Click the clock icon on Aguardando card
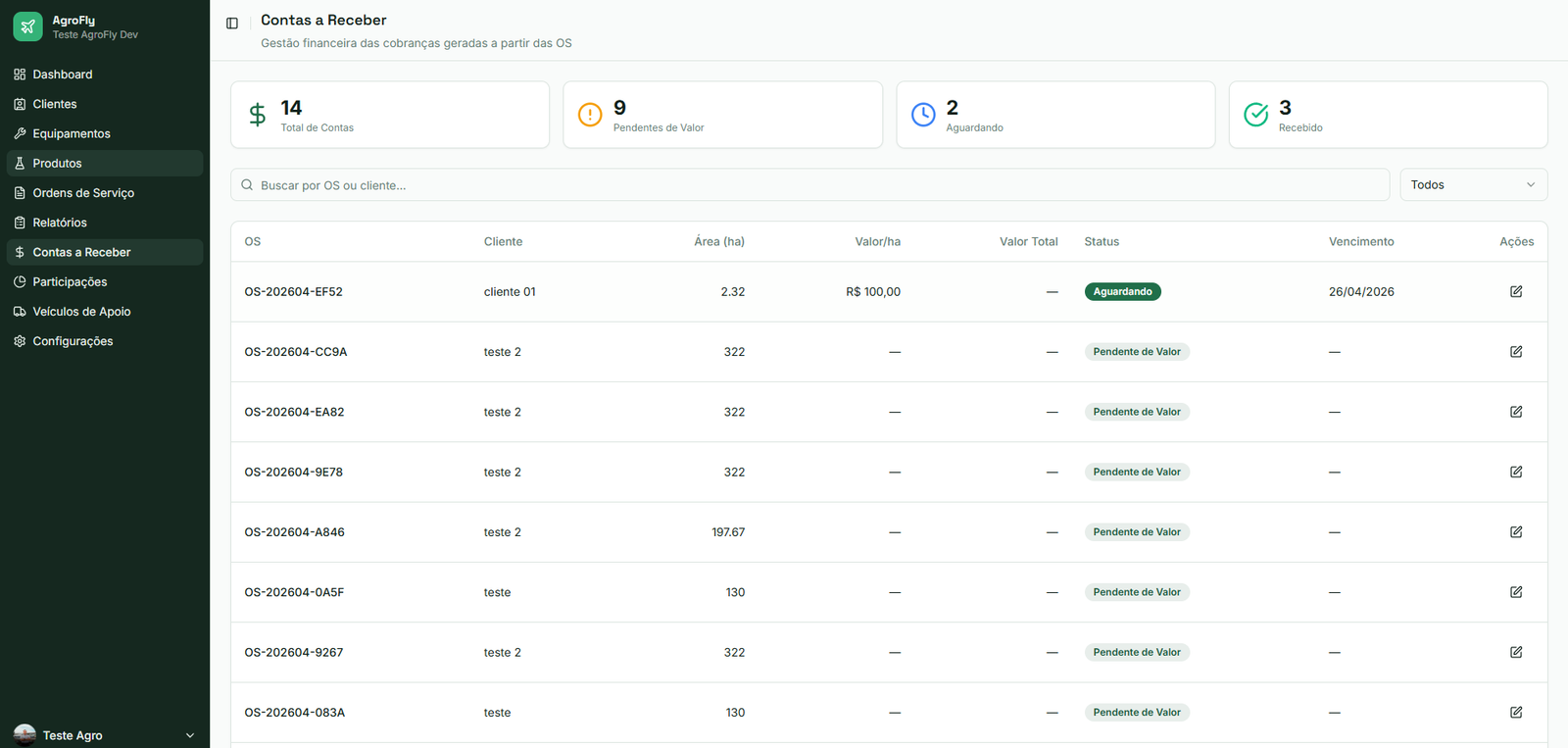Image resolution: width=1568 pixels, height=748 pixels. coord(923,115)
